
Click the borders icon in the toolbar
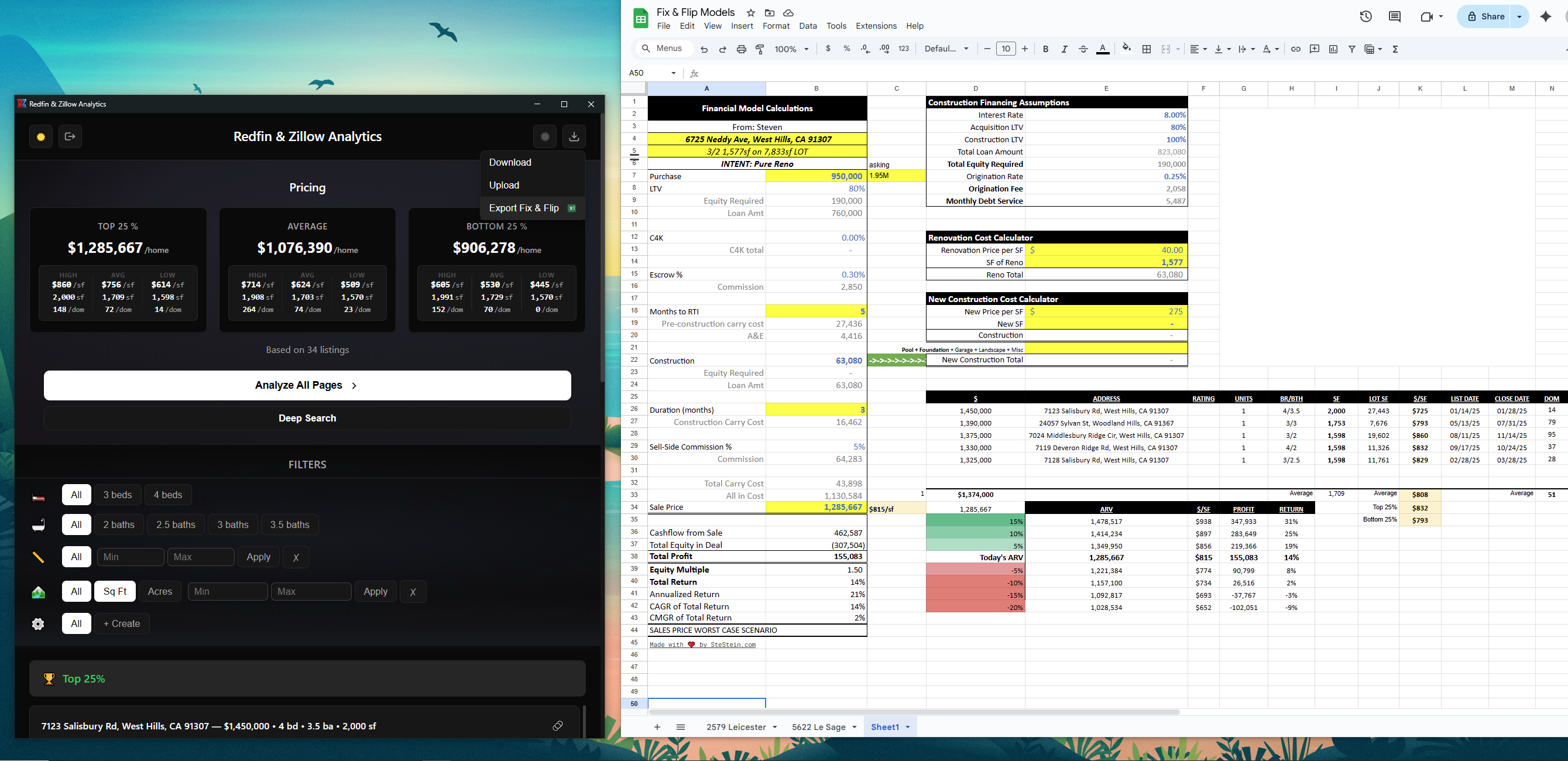coord(1147,49)
